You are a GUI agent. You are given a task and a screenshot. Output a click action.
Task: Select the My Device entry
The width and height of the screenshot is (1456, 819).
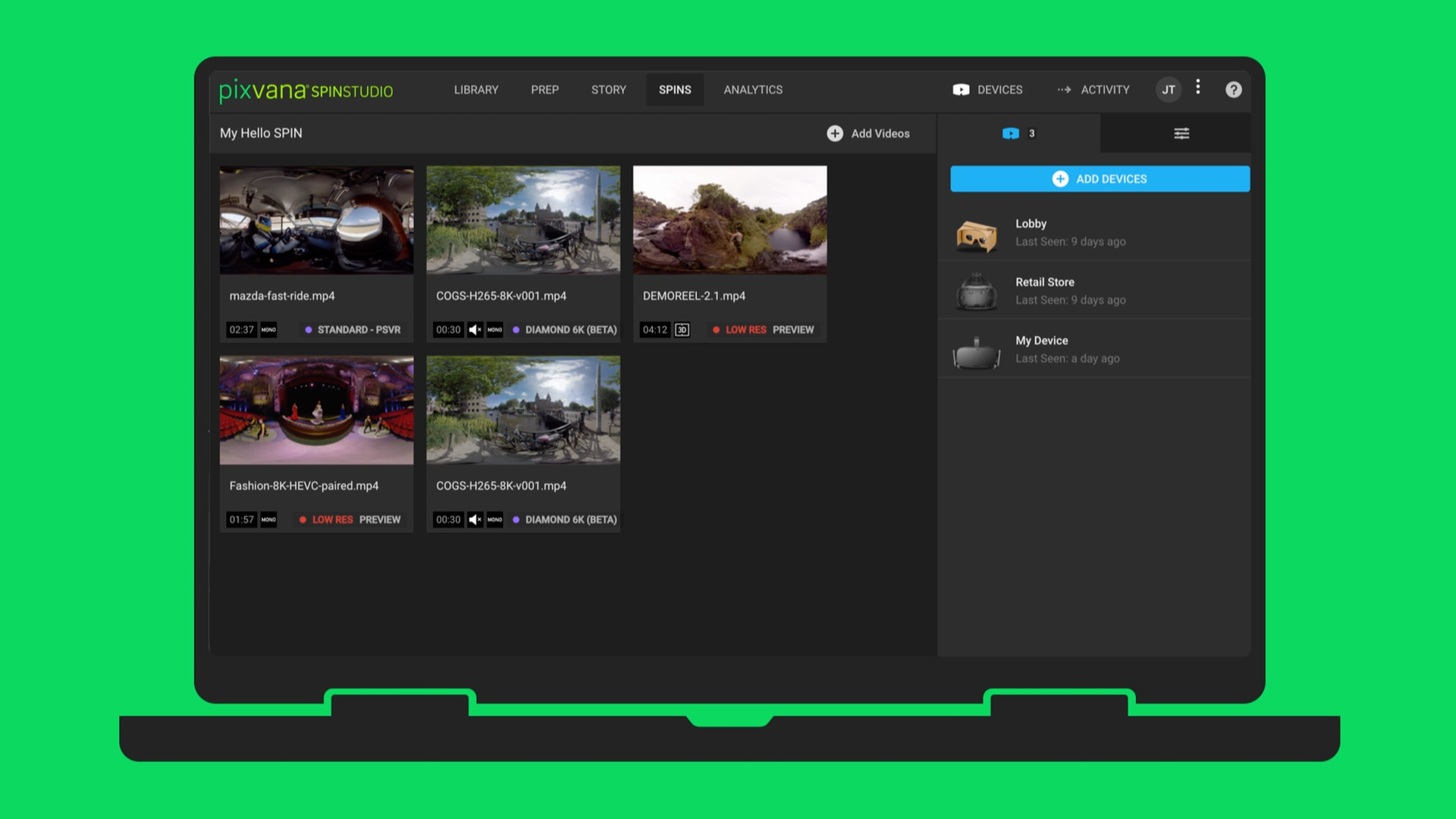1094,349
